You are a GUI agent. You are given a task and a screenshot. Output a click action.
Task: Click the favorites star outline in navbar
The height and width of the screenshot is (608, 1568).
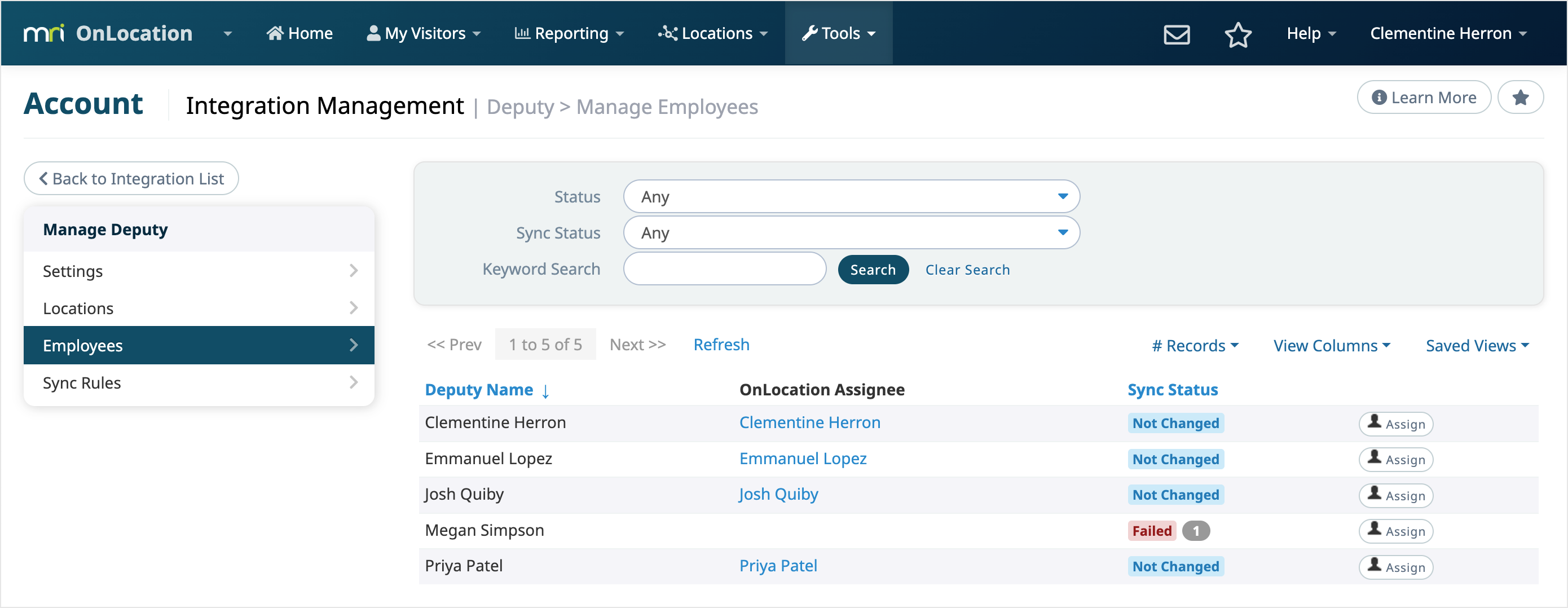point(1237,34)
